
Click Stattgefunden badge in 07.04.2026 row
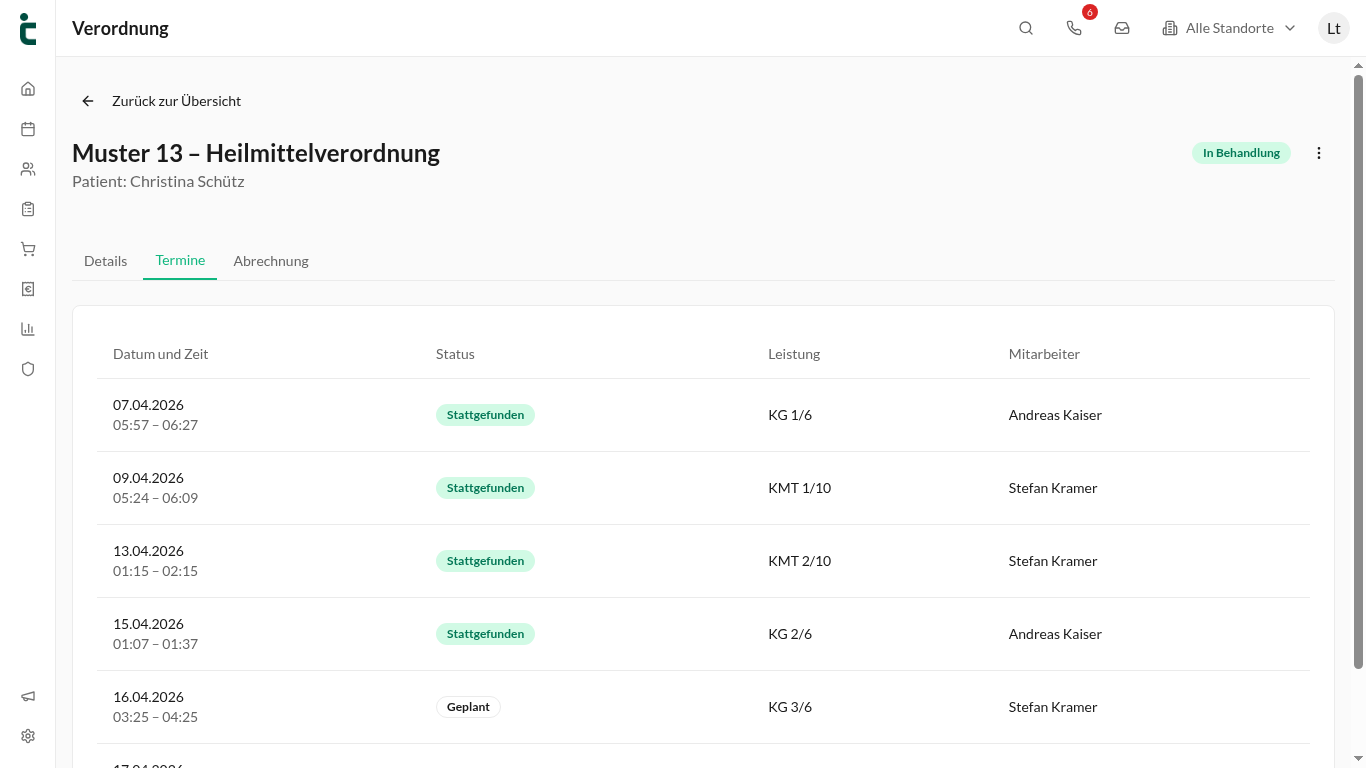485,415
